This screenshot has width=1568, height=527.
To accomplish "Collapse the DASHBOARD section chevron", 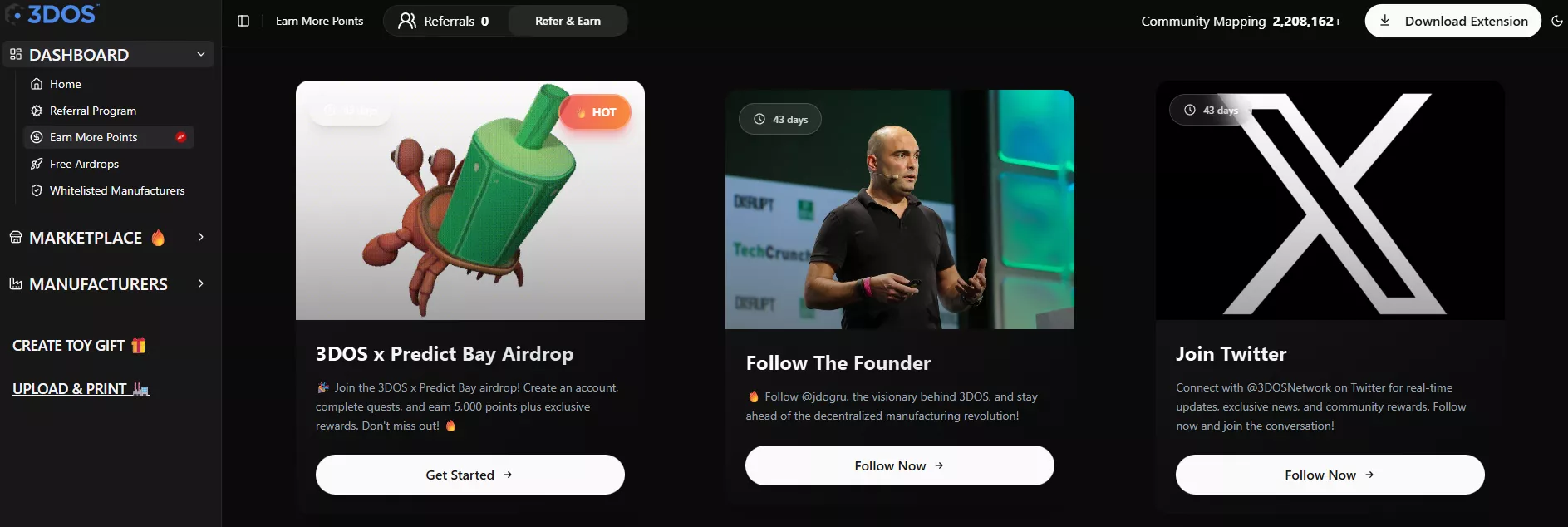I will [x=200, y=54].
